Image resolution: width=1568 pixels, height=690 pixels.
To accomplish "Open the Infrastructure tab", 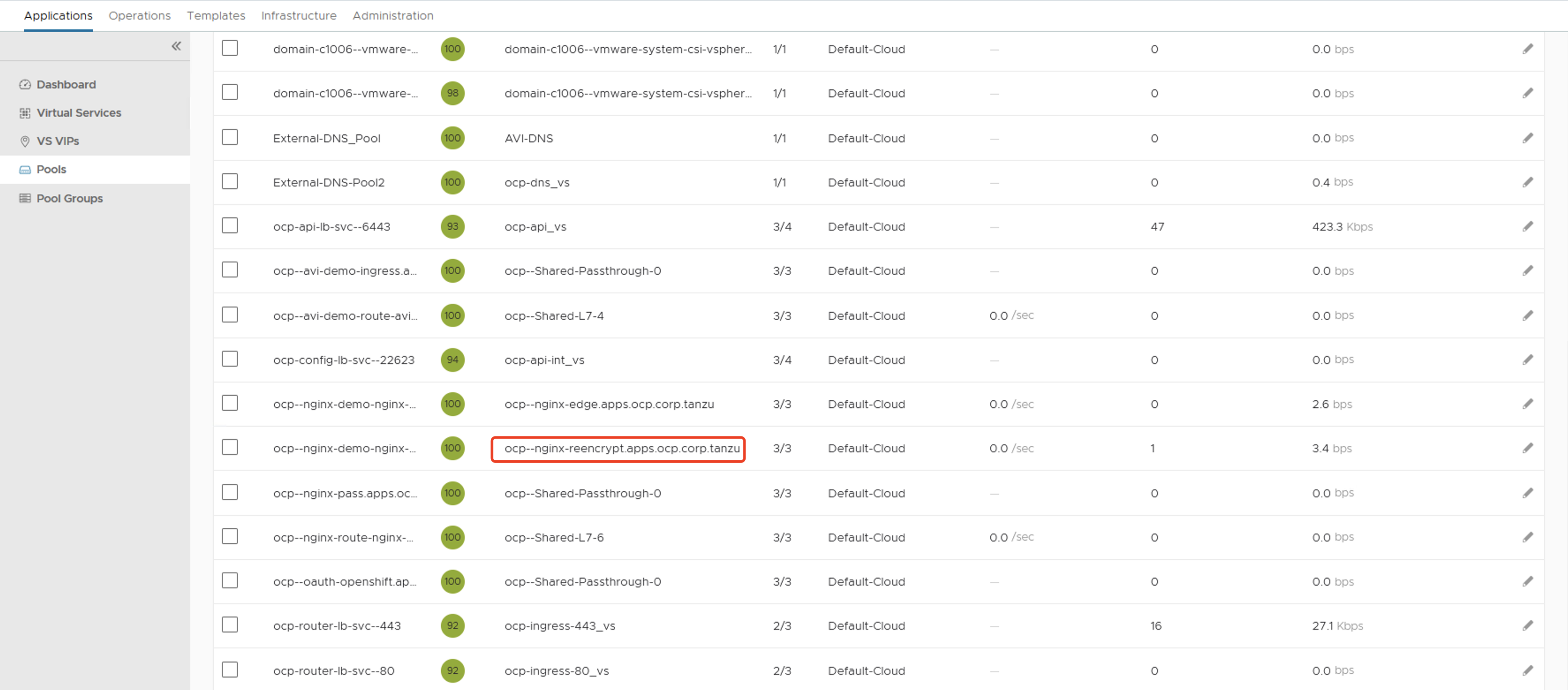I will pos(298,16).
